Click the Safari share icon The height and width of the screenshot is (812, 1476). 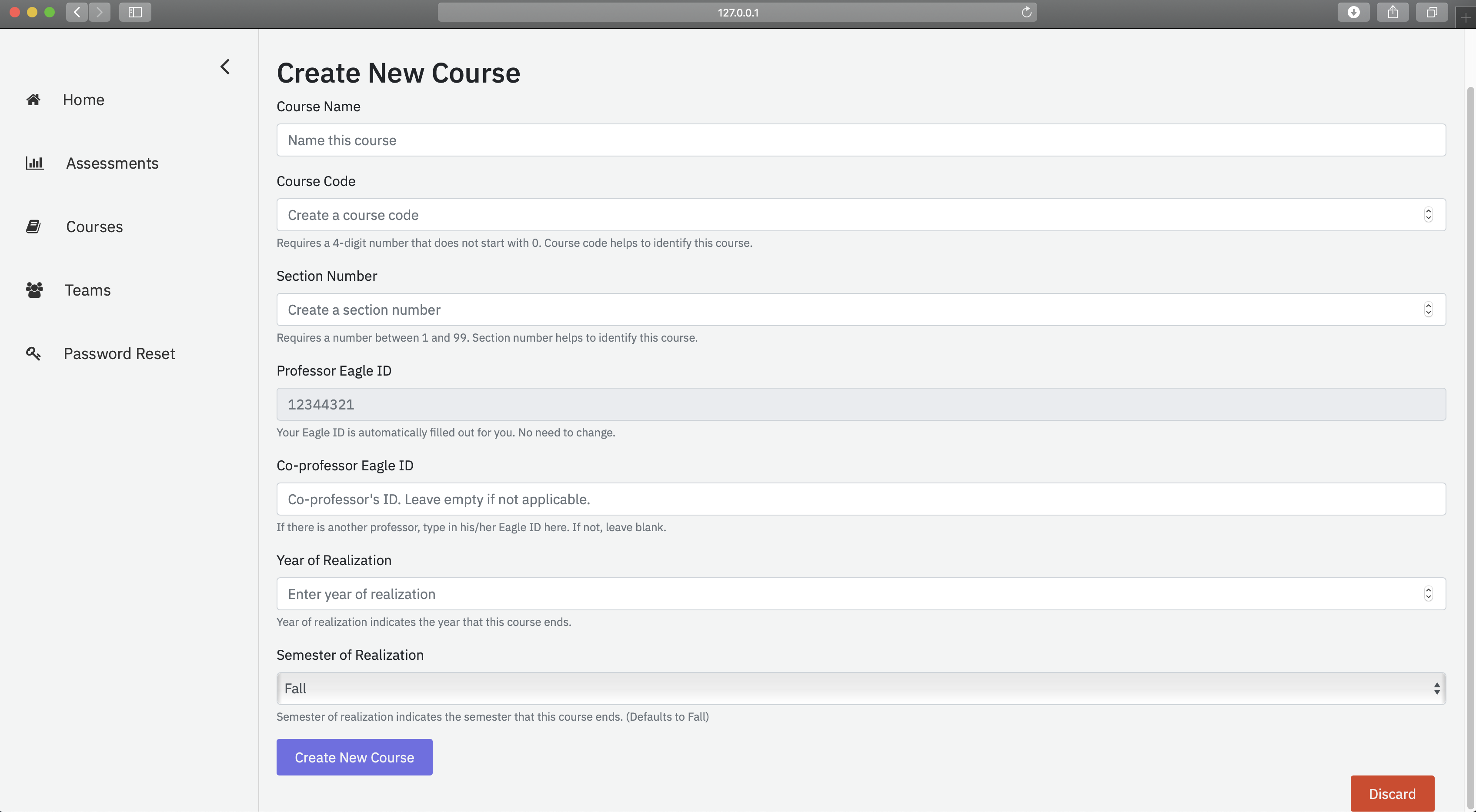pyautogui.click(x=1393, y=12)
